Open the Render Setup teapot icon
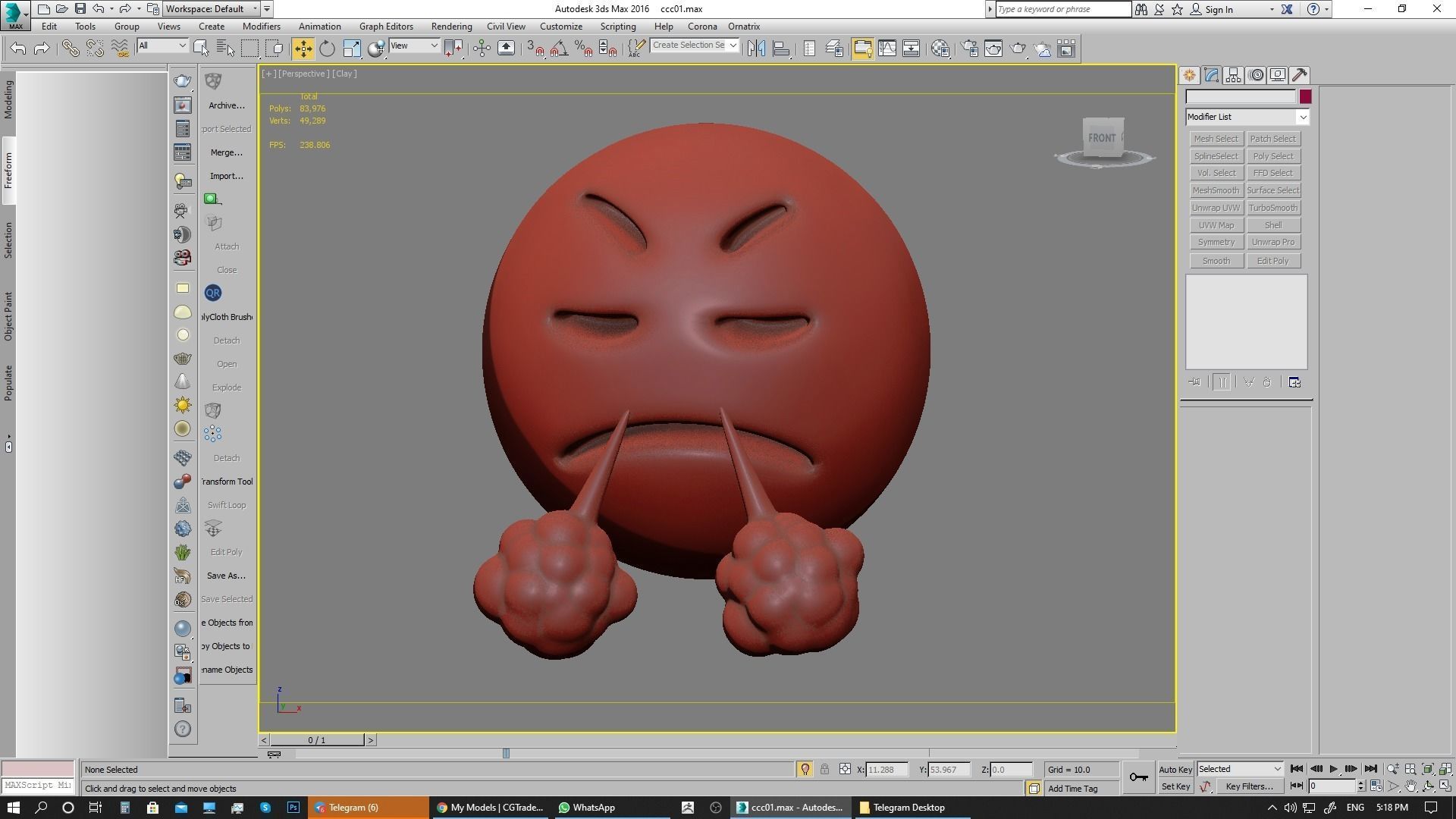1456x819 pixels. pyautogui.click(x=969, y=49)
